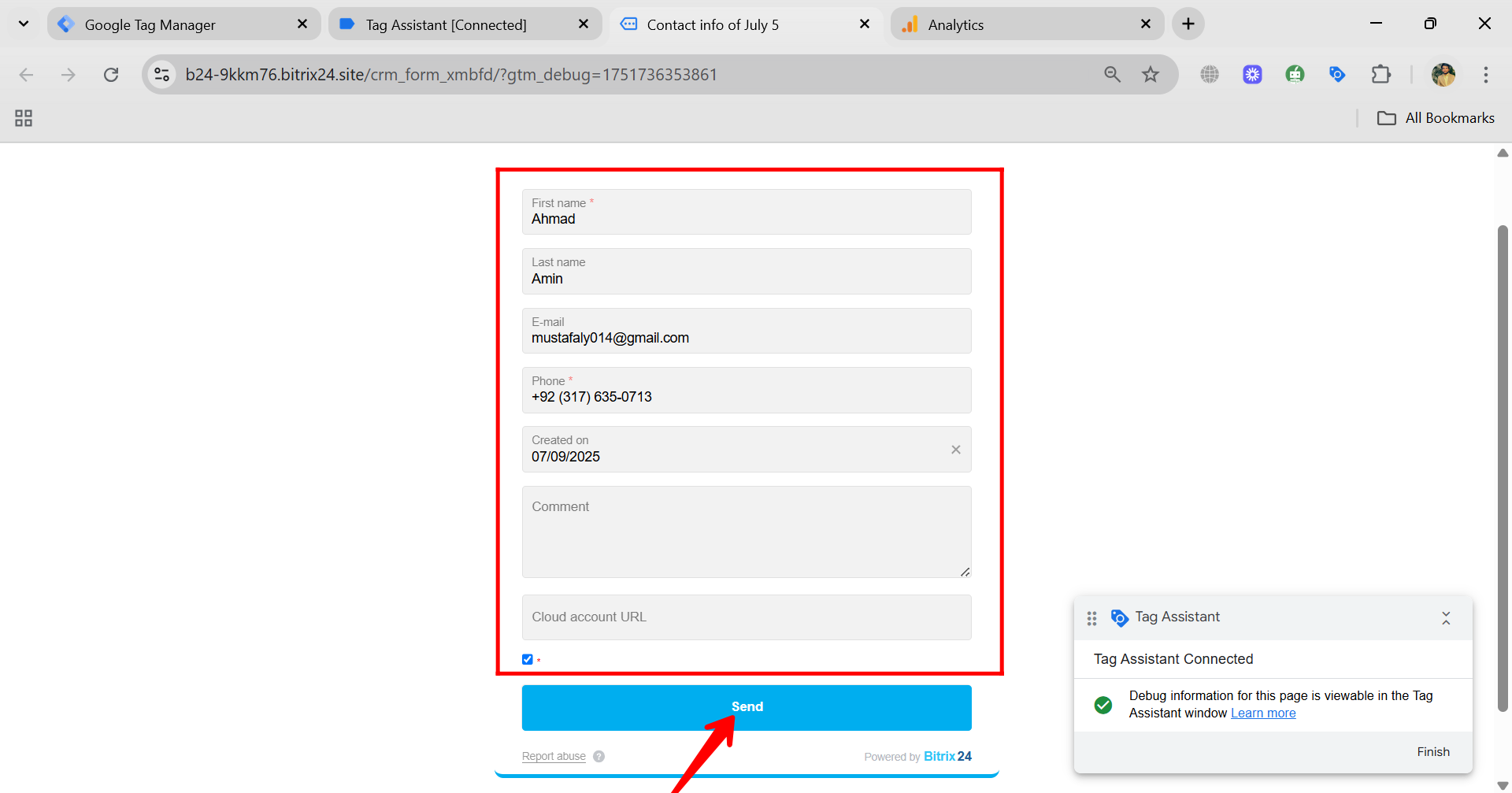Click the address bar URL
The height and width of the screenshot is (793, 1512).
[451, 75]
